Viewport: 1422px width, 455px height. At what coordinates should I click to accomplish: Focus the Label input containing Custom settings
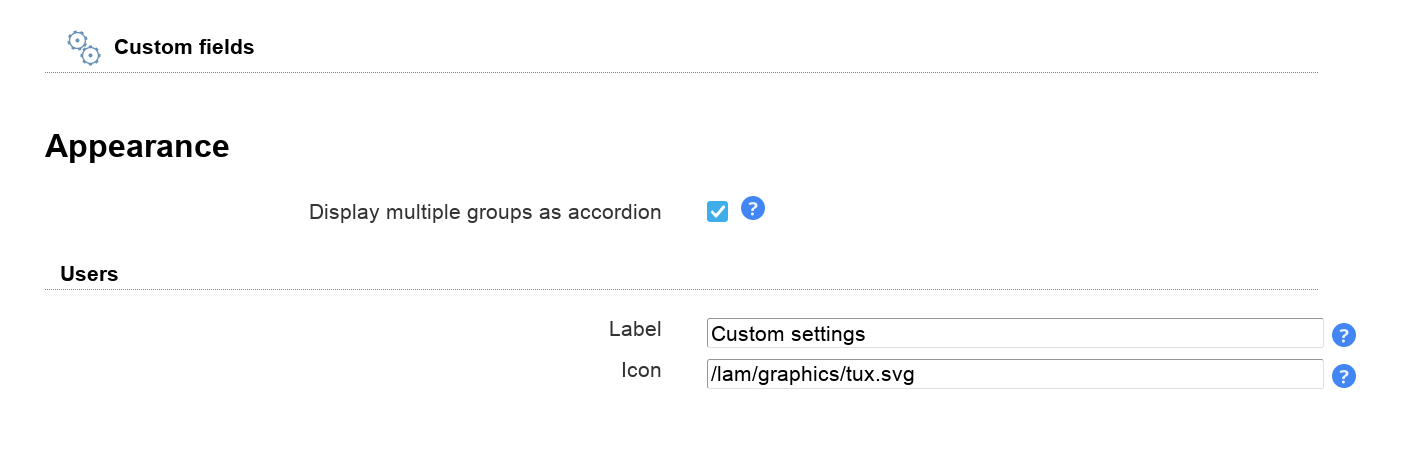tap(1014, 333)
